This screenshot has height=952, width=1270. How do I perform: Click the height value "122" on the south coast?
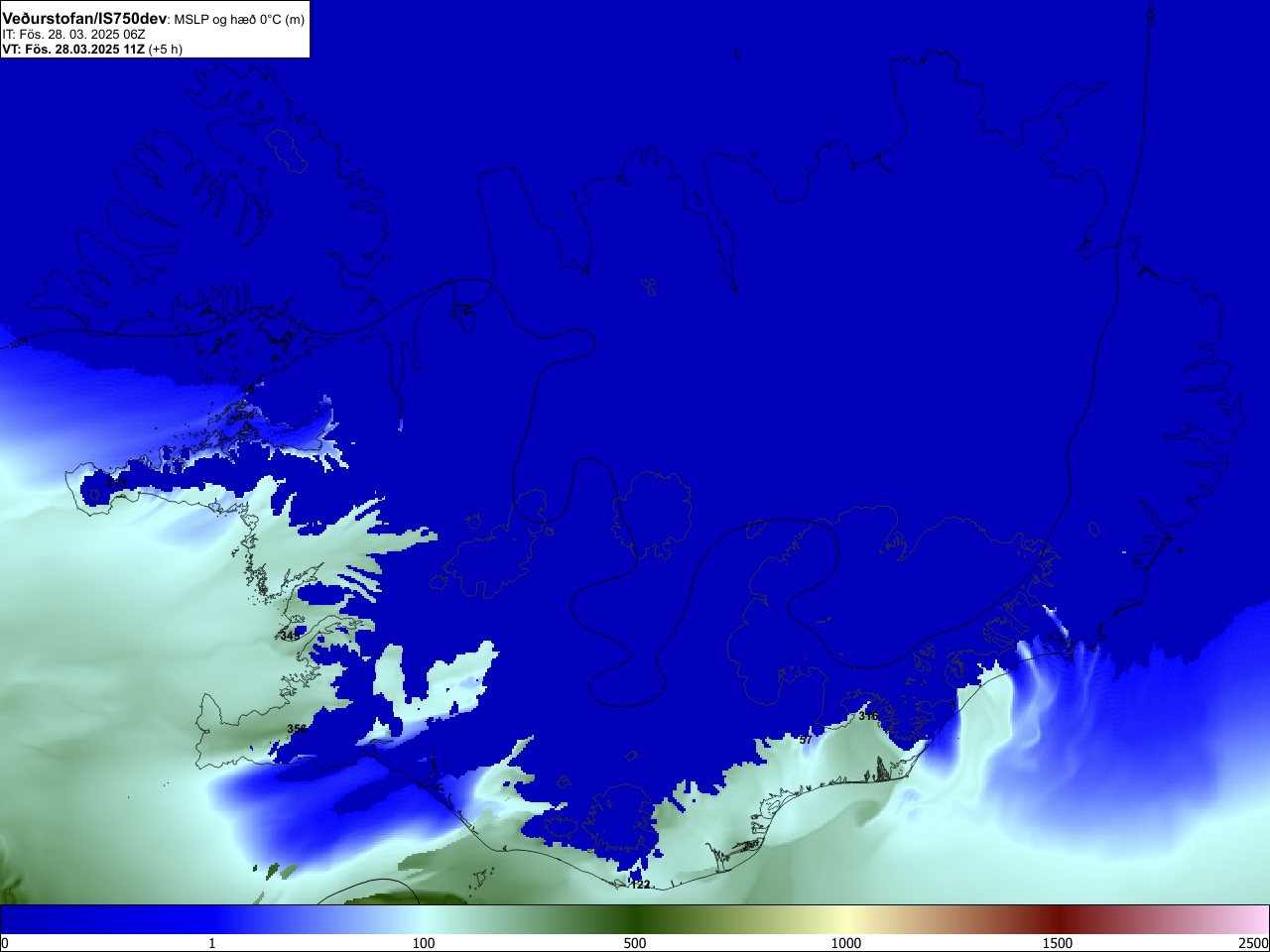pyautogui.click(x=641, y=885)
